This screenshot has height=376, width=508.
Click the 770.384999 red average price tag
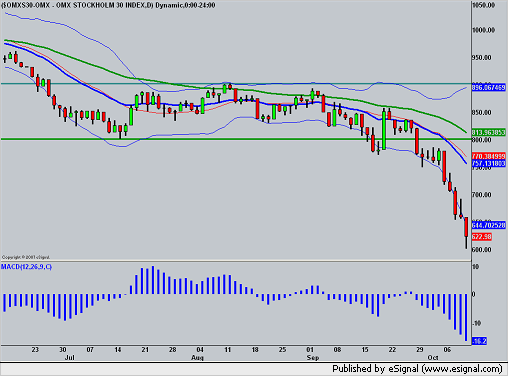[x=489, y=156]
